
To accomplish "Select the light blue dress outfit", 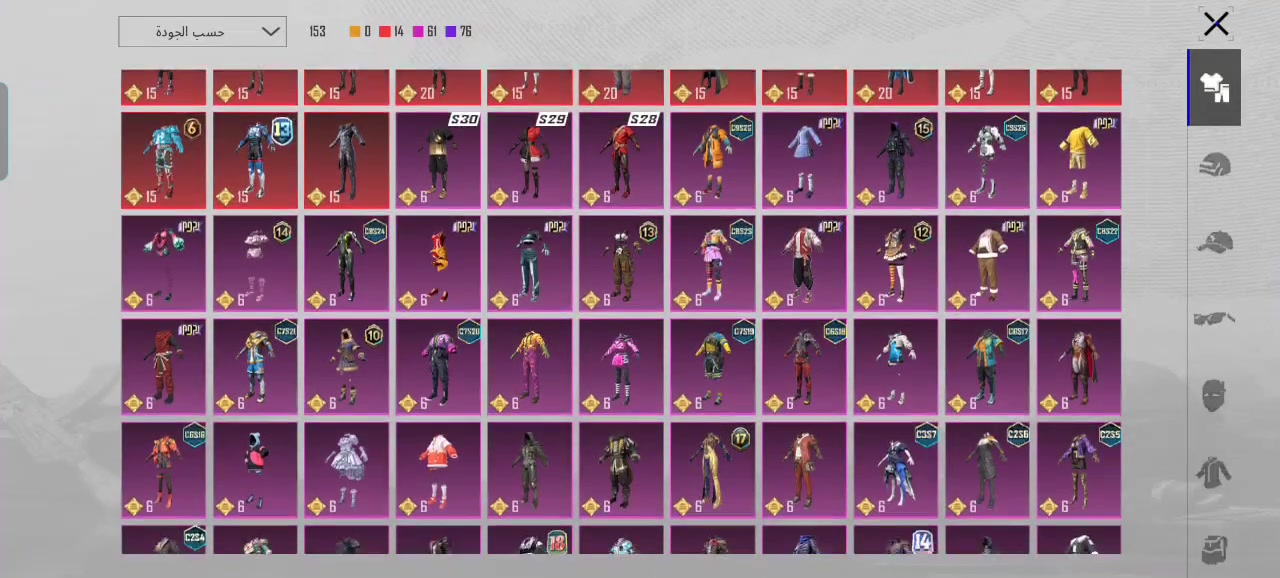I will [x=804, y=160].
